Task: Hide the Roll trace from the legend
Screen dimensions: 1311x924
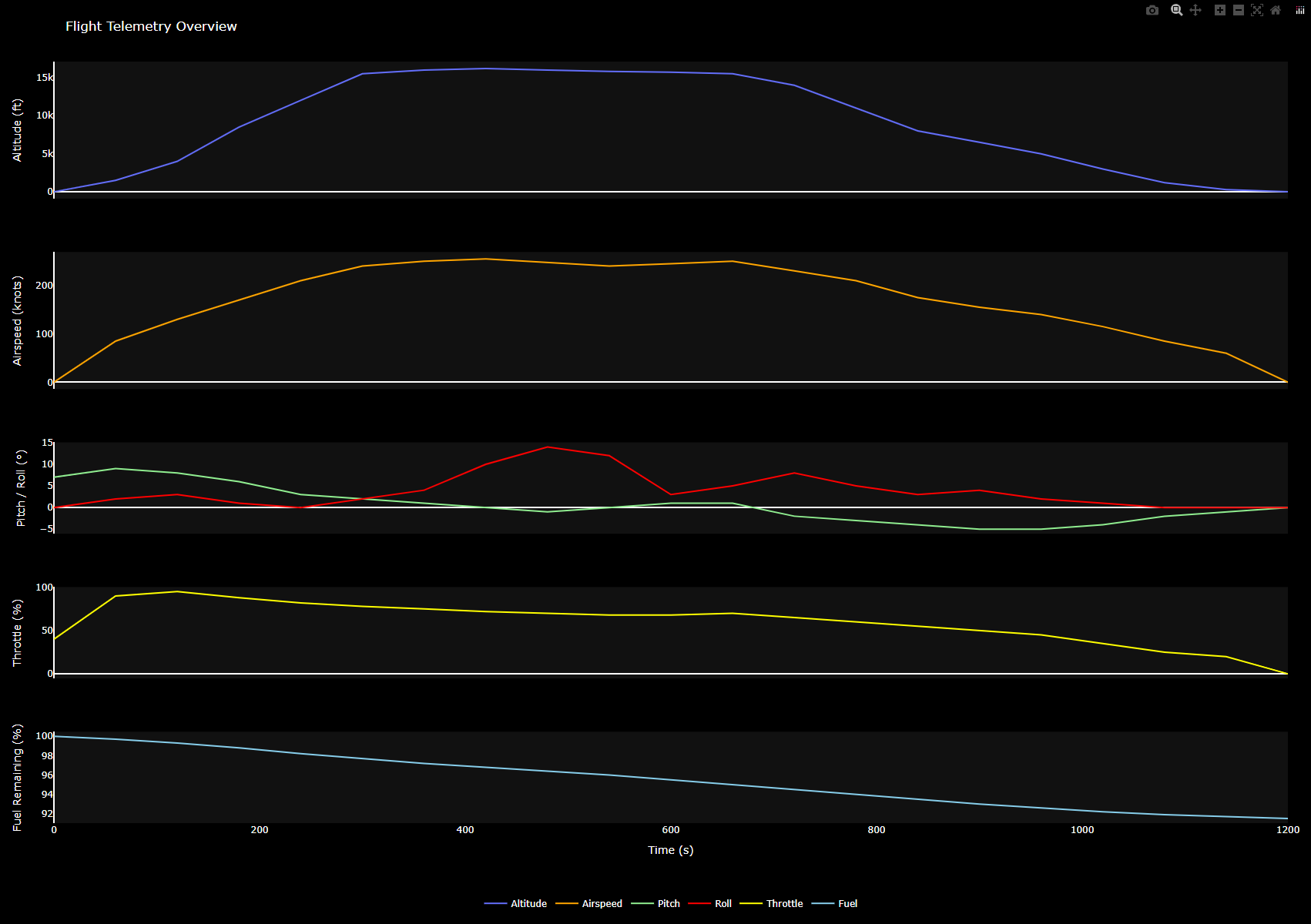Action: [722, 903]
